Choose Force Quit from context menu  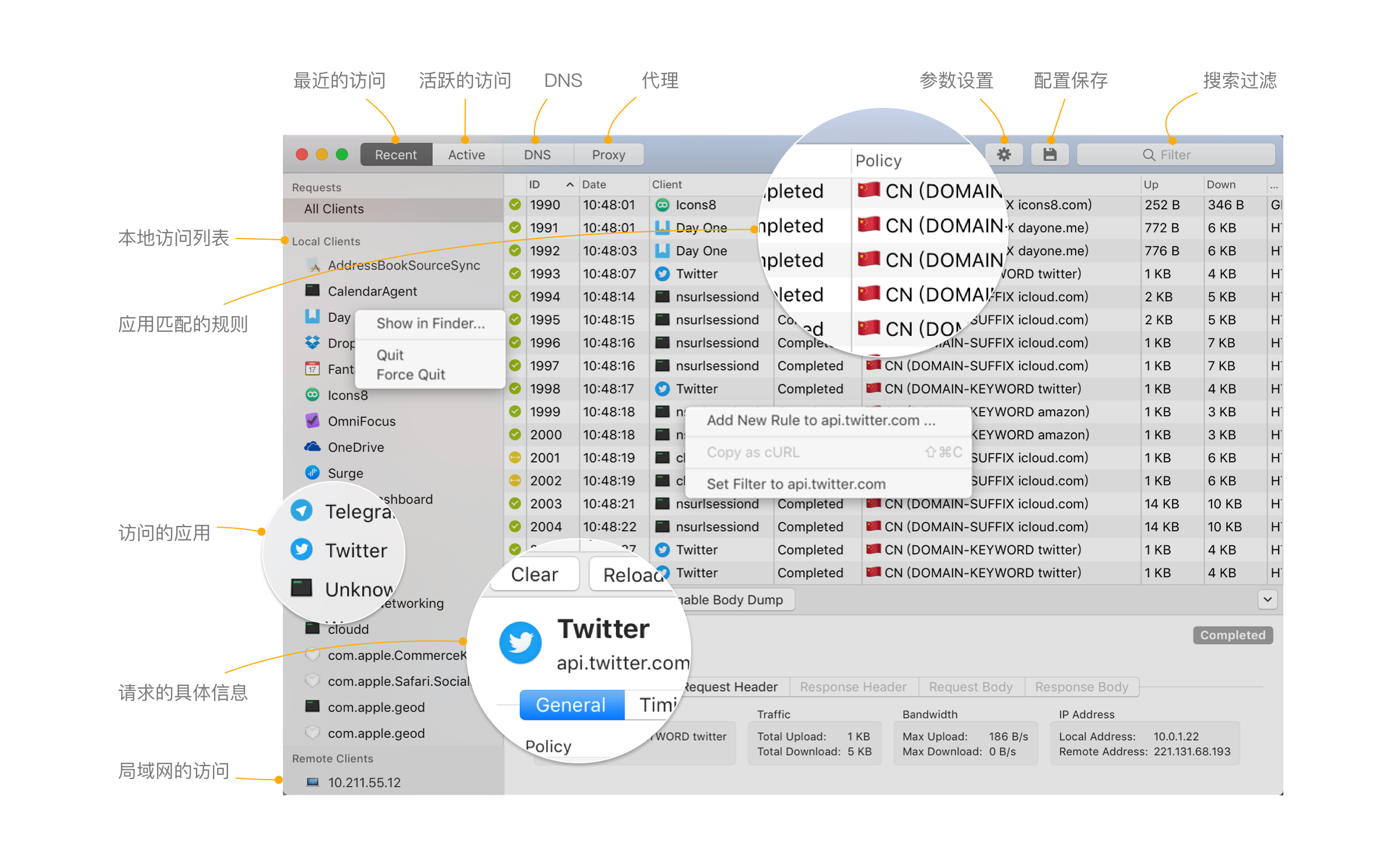(430, 374)
